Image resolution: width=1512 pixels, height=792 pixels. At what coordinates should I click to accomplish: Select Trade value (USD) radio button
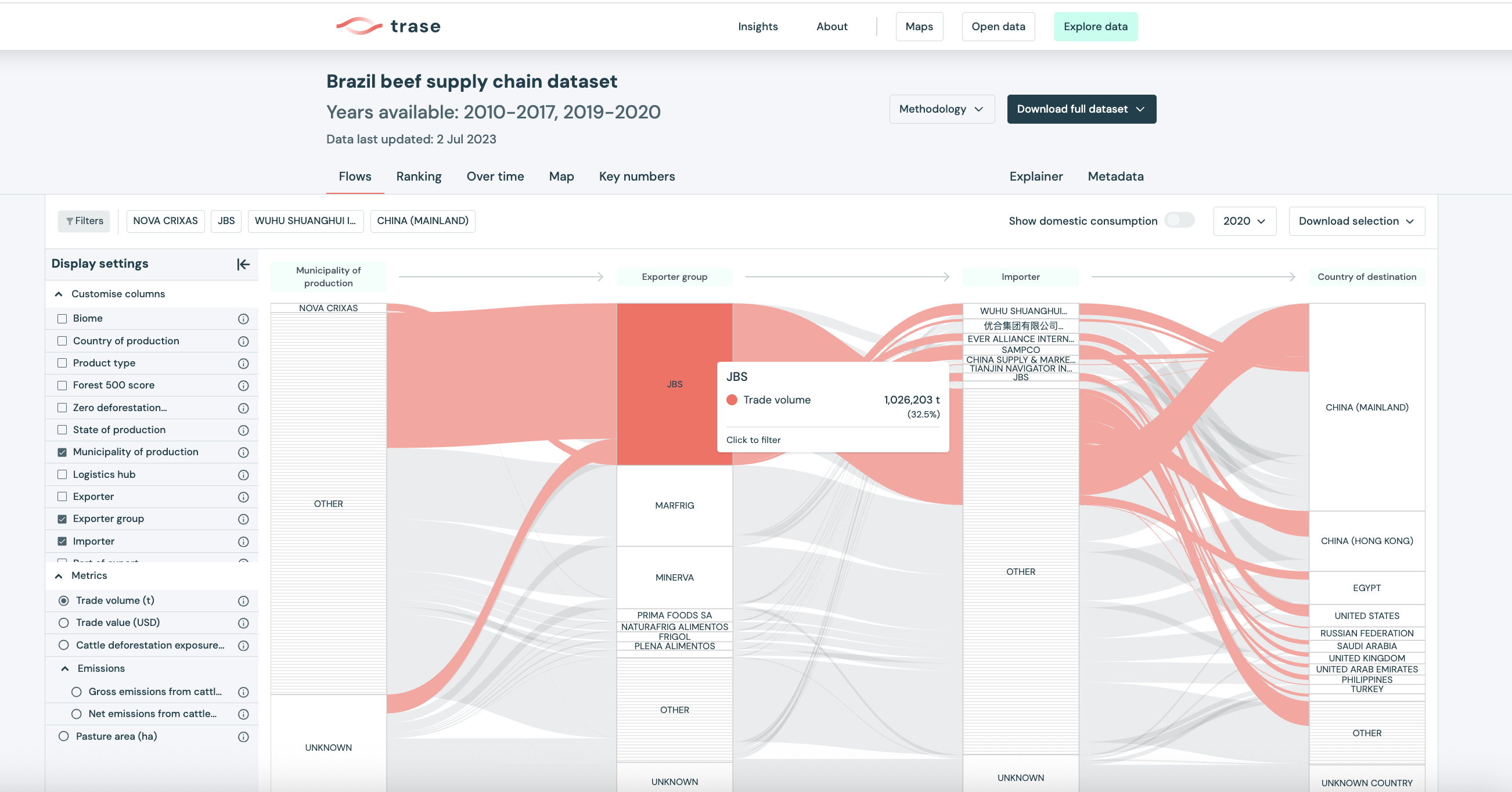(64, 623)
